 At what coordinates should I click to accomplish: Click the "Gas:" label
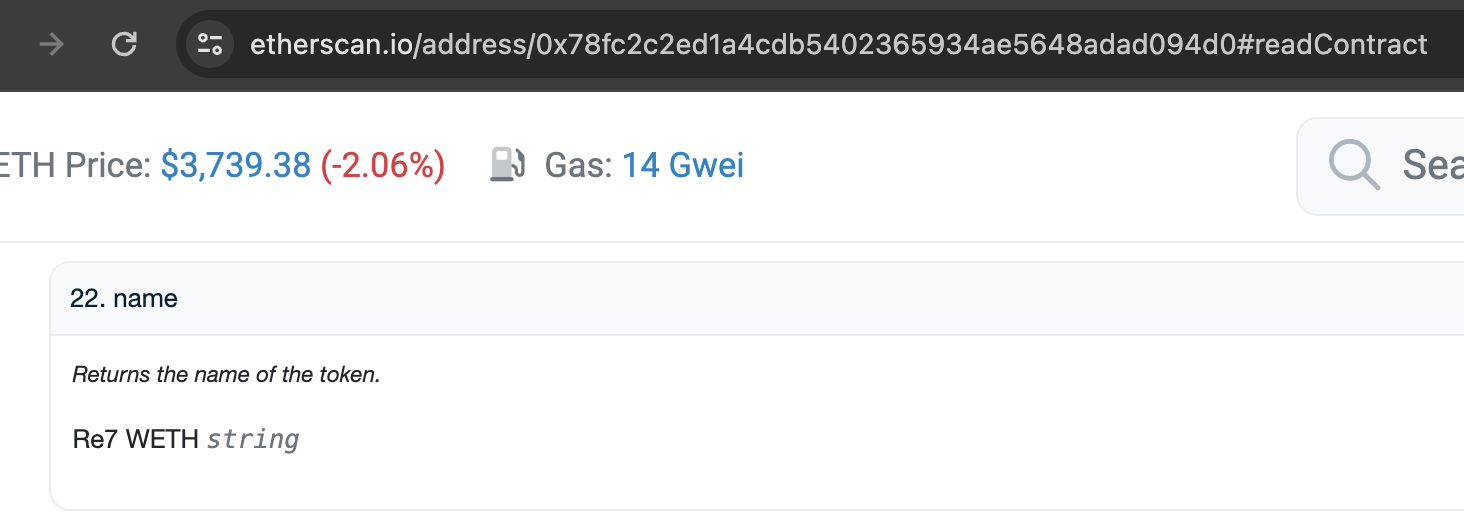coord(578,165)
